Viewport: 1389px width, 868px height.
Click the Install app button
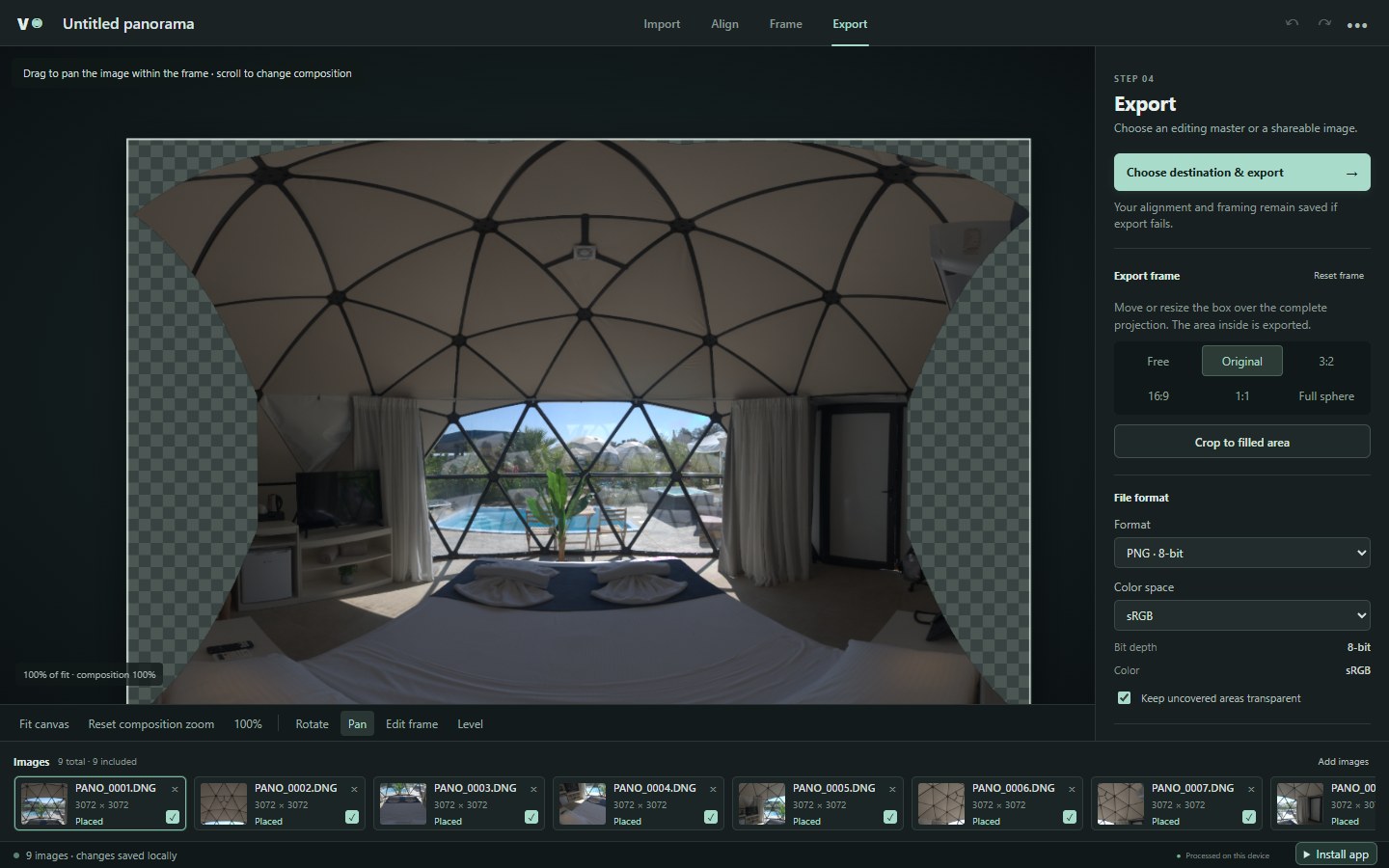pos(1336,854)
